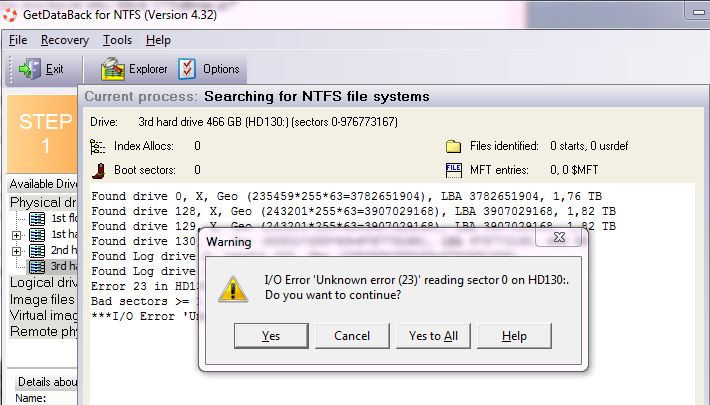Select Logical drives category
Viewport: 710px width, 405px height.
43,282
